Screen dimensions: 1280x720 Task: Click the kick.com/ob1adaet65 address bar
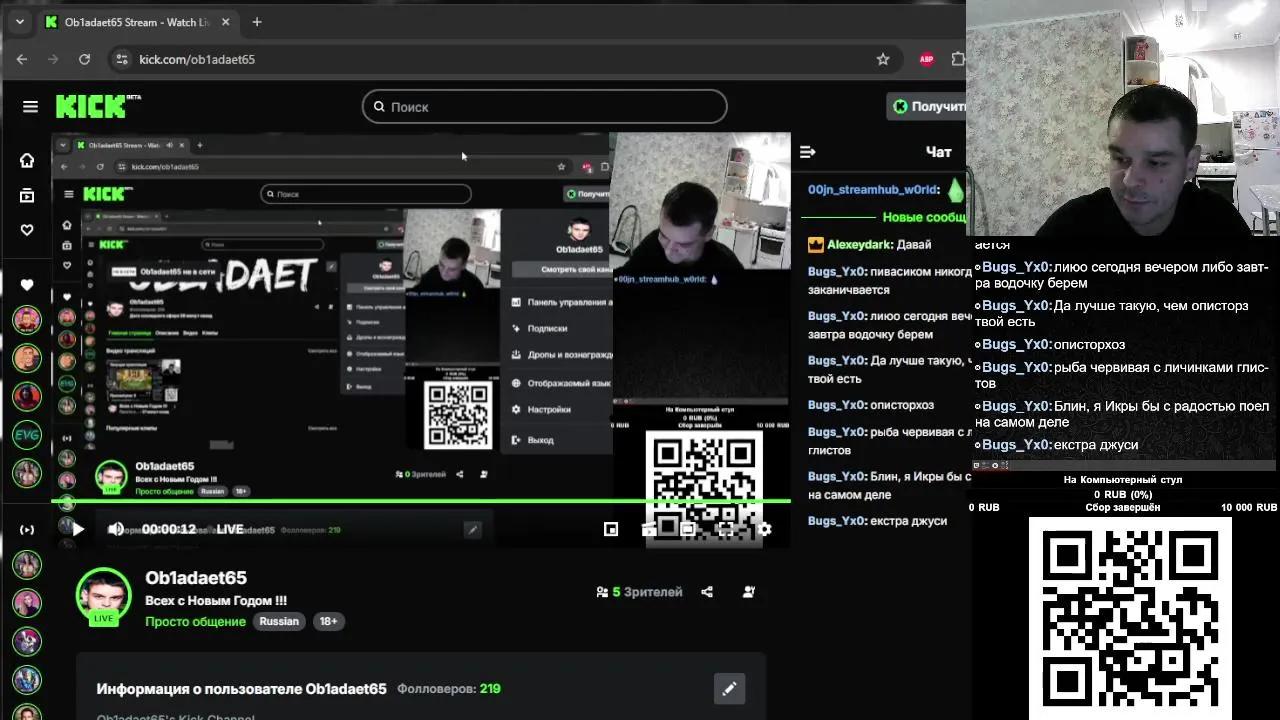(197, 59)
